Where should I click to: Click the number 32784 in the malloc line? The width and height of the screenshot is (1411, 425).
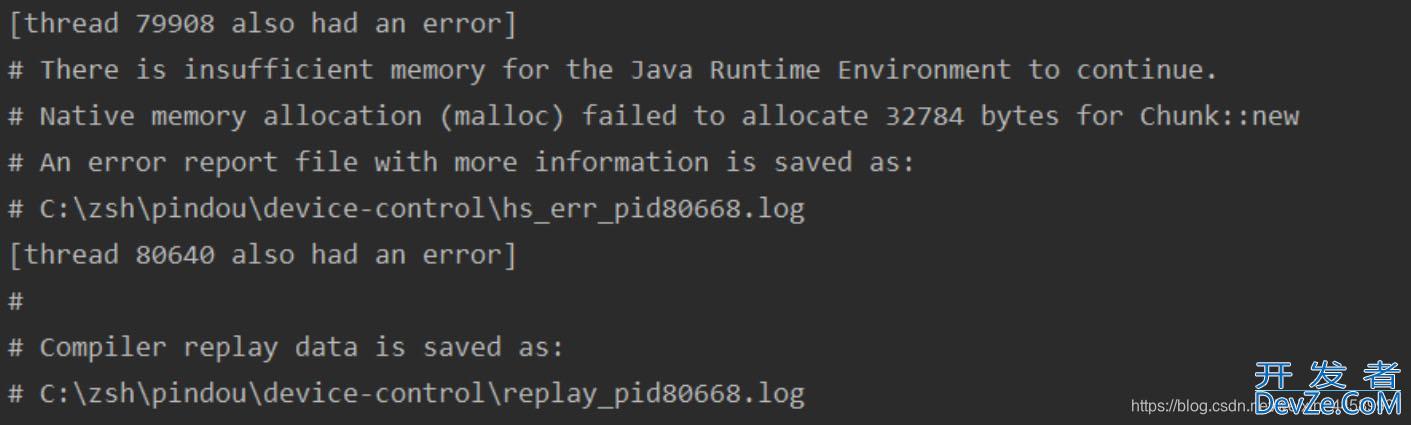[x=924, y=116]
